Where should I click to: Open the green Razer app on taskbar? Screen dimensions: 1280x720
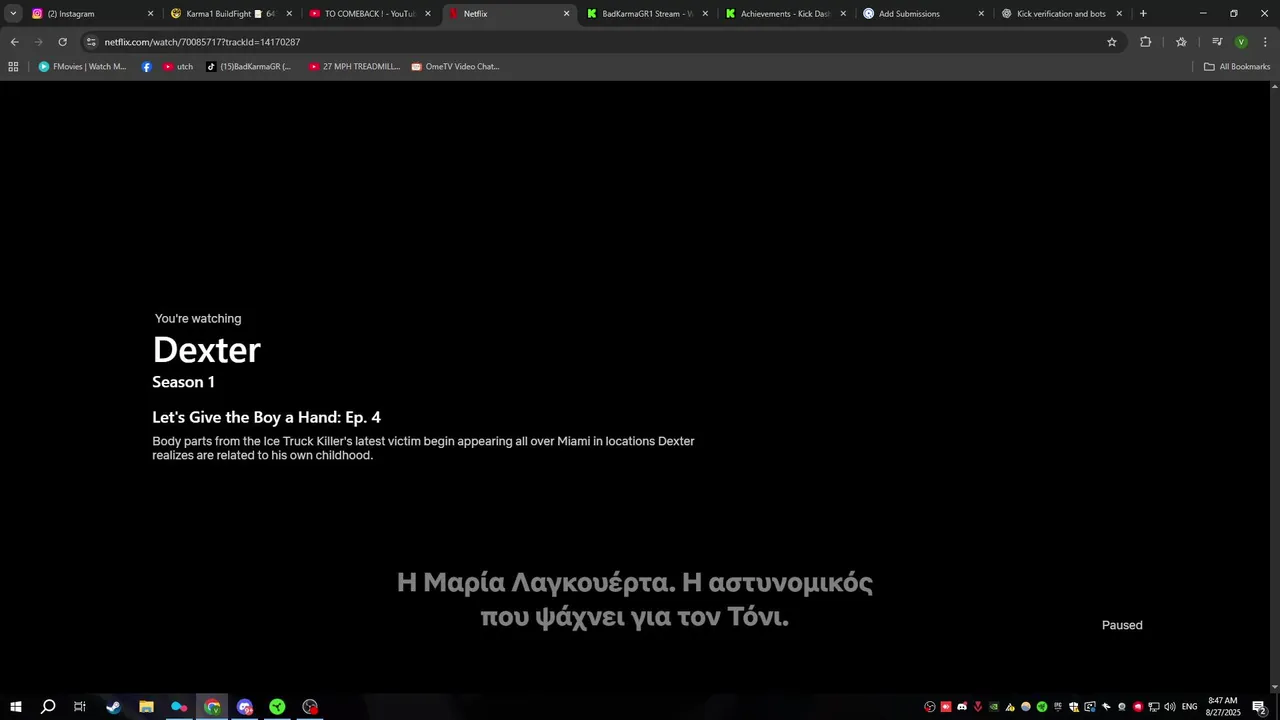[277, 707]
